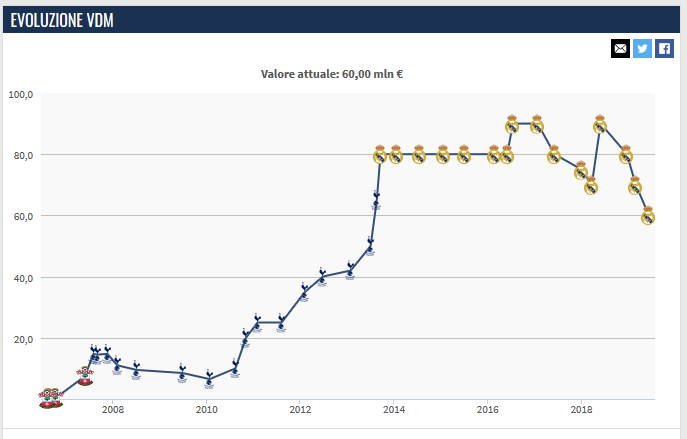Select the Real Madrid crest at 70 mln in 2019
Image resolution: width=687 pixels, height=439 pixels.
(x=635, y=185)
